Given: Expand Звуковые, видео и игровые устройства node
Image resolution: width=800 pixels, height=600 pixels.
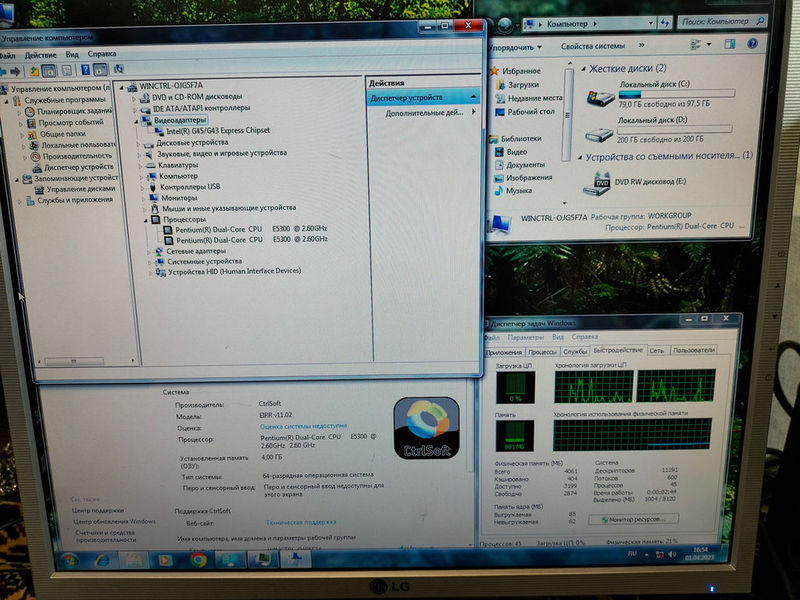Looking at the screenshot, I should pyautogui.click(x=139, y=154).
